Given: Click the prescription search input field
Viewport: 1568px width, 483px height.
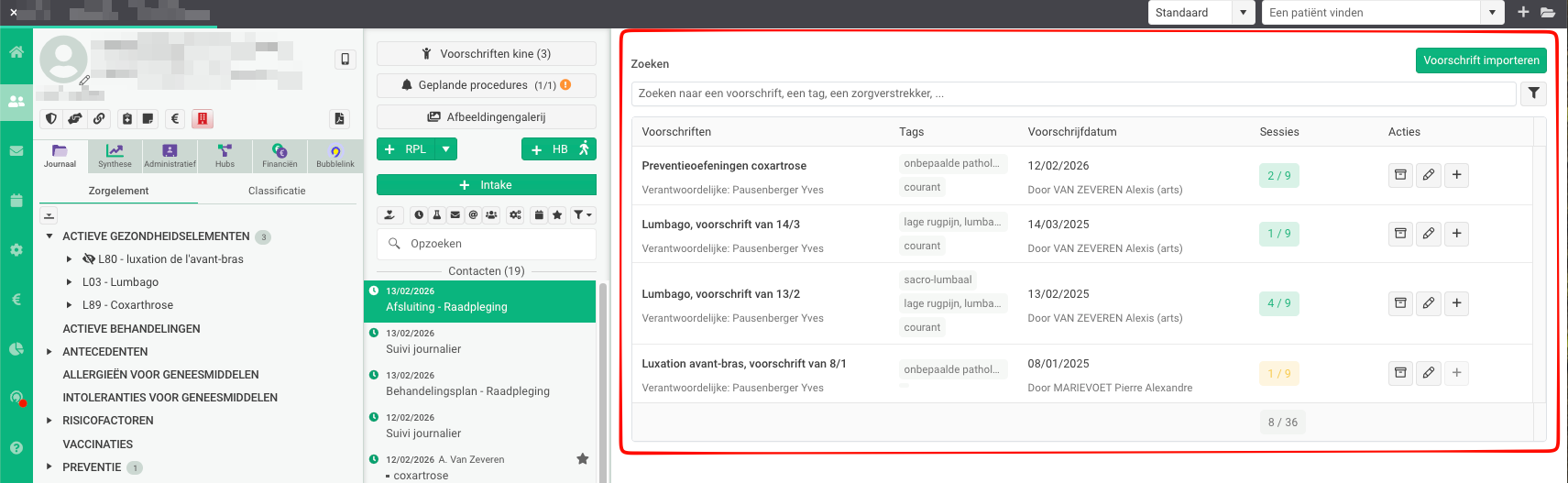Looking at the screenshot, I should (1072, 93).
